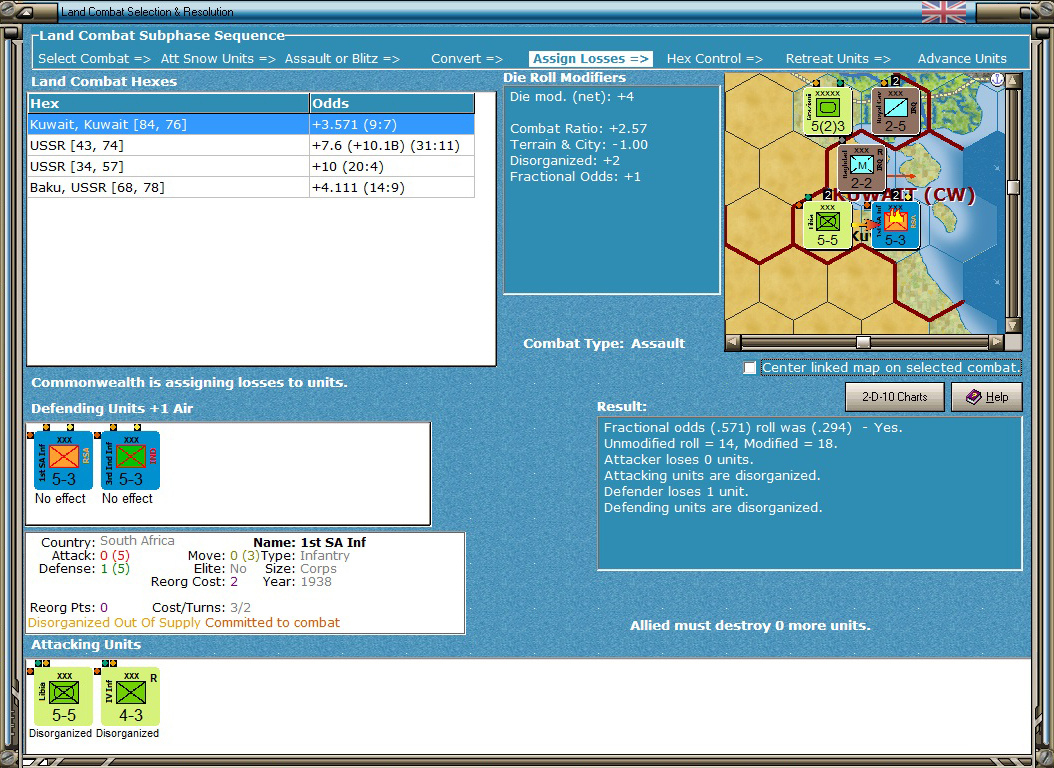Click the 'No effect' label under 3rd Ind Inf
The image size is (1054, 768).
[x=127, y=499]
